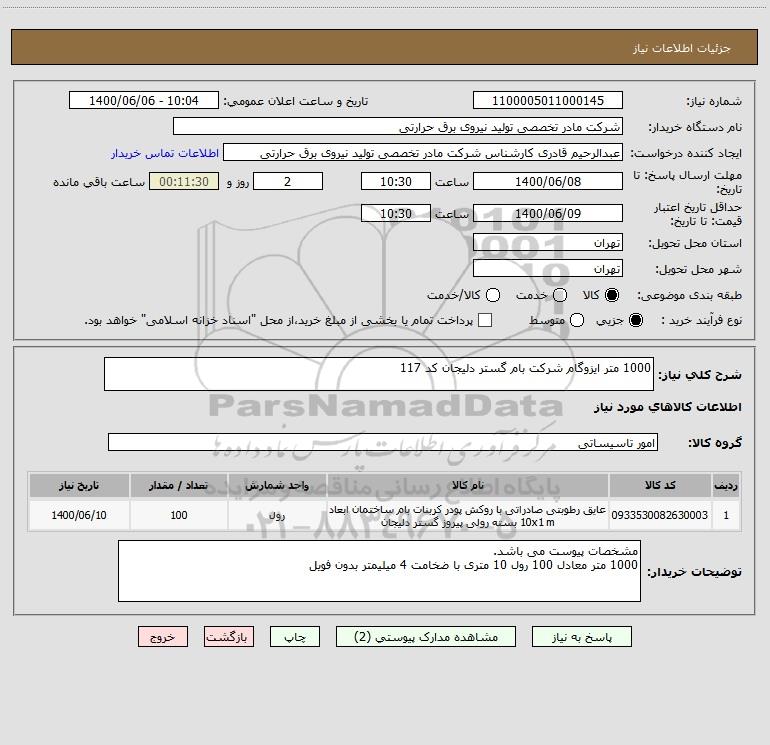Screen dimensions: 770x745
Task: Click the تاریخ نیاز column header
Action: [79, 485]
